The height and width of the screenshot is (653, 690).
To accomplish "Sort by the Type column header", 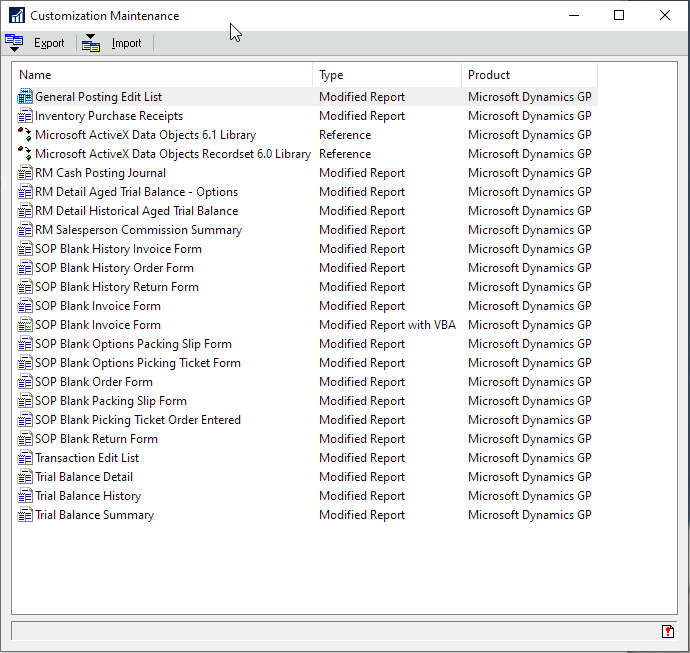I will pos(387,75).
